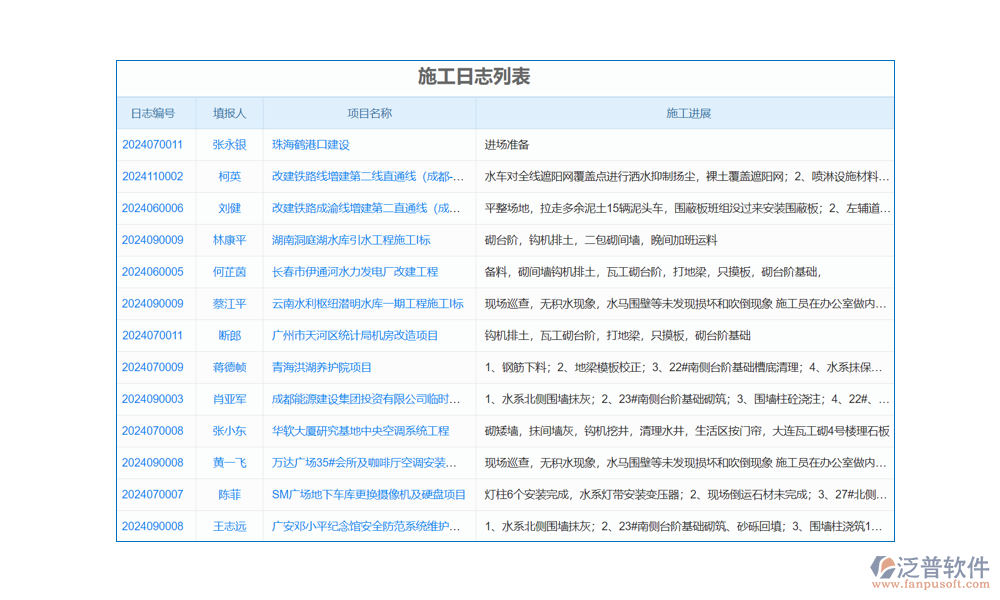Open the 长春市伊通河水力发电厂改建工程 project
The width and height of the screenshot is (1000, 600).
pyautogui.click(x=355, y=271)
